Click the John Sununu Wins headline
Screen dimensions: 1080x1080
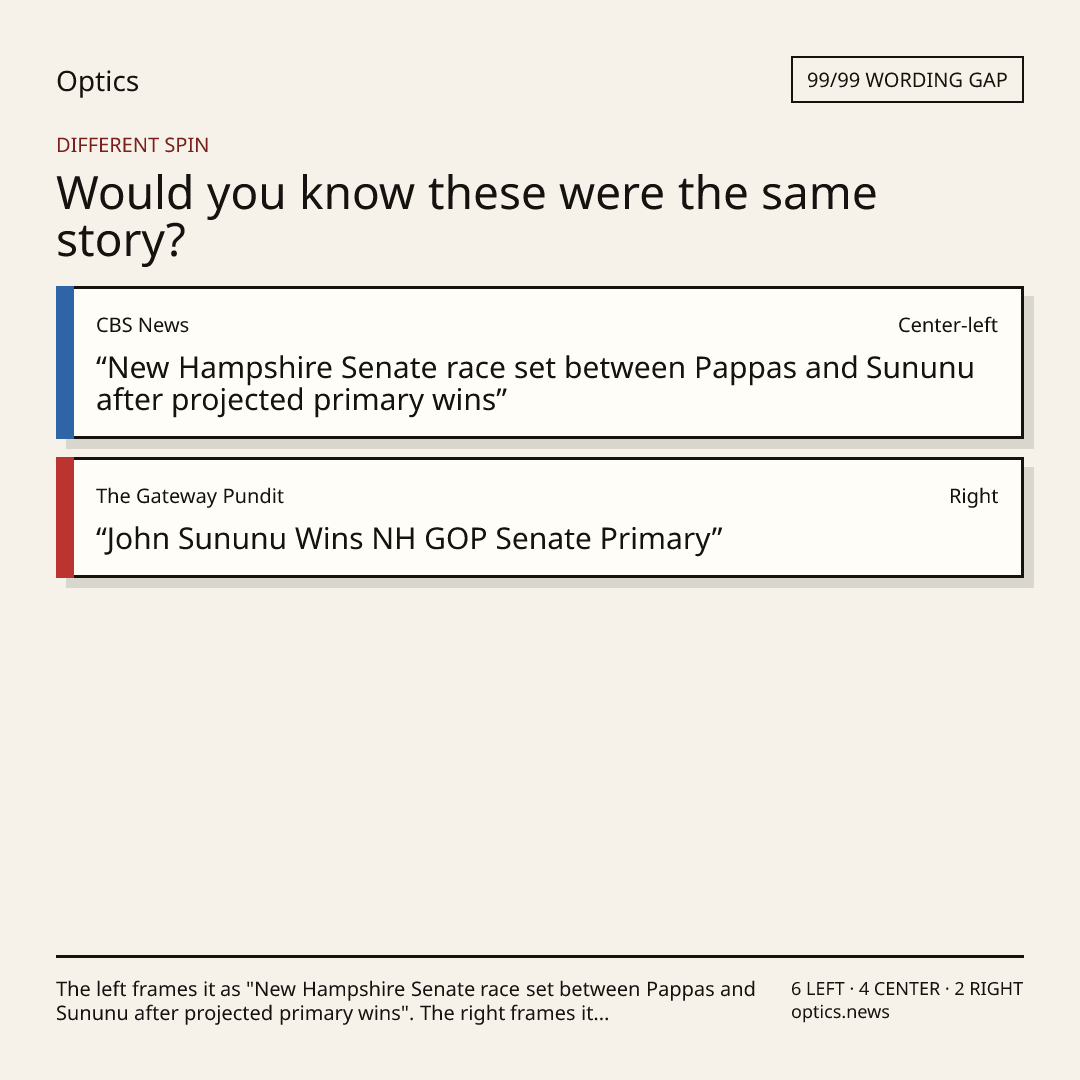[409, 539]
